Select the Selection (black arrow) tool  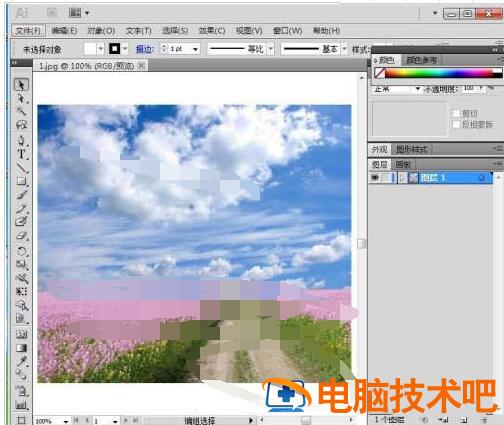coord(21,85)
